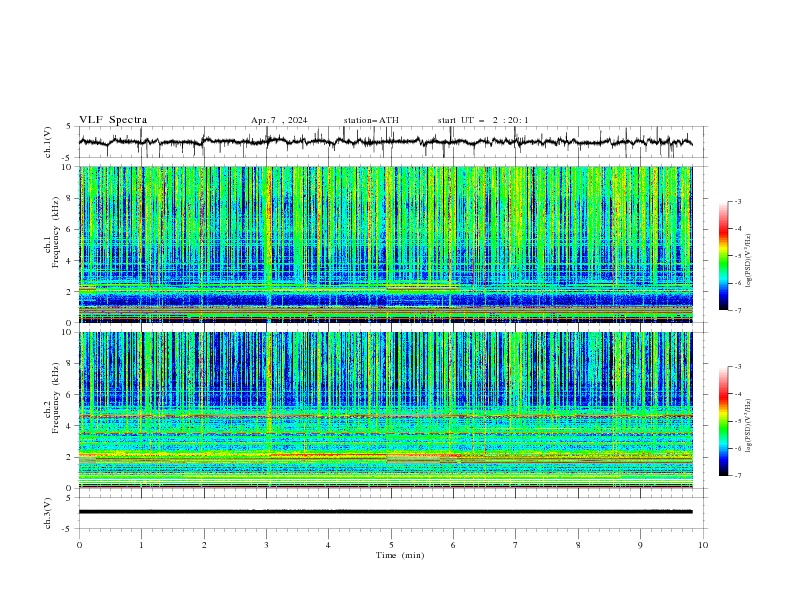The image size is (792, 612).
Task: Click the "8" tick on the time axis
Action: coord(578,545)
